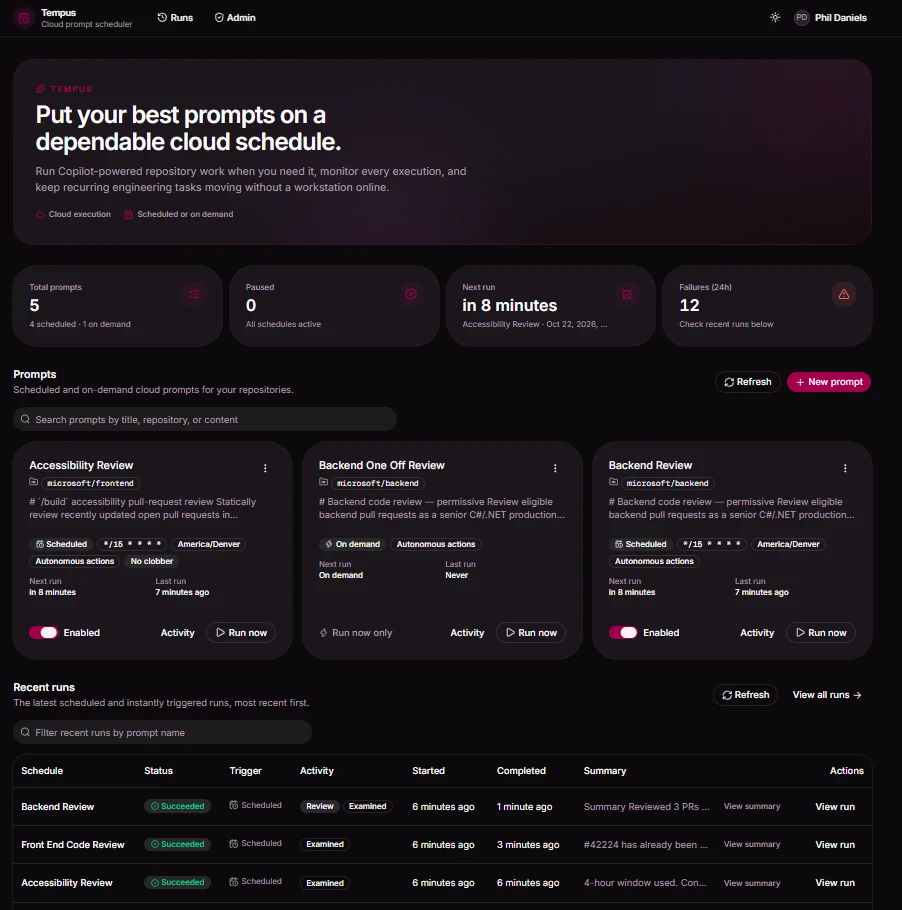
Task: Click the refresh arrows icon in Prompts Refresh
Action: 729,382
